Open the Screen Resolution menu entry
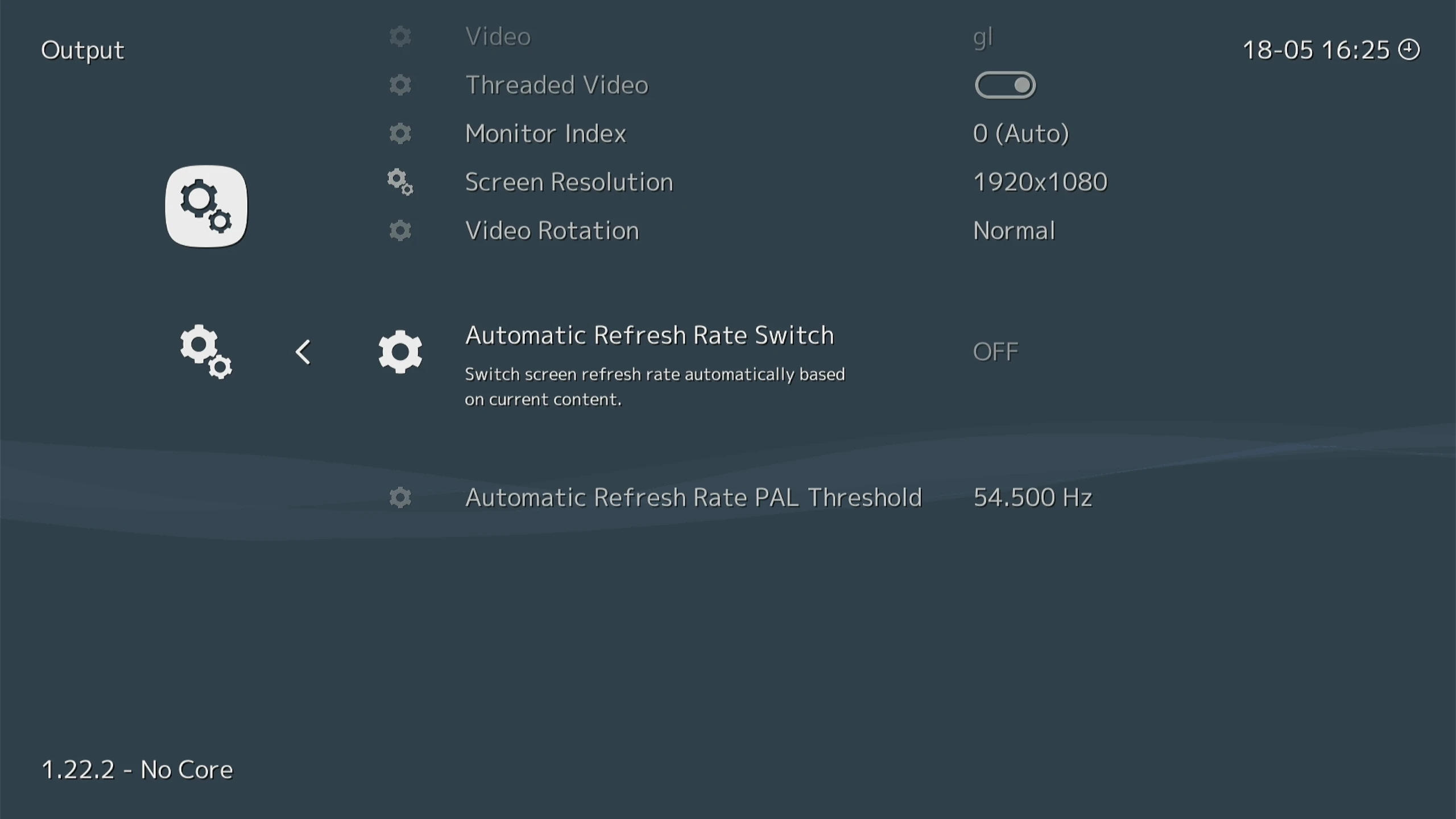The width and height of the screenshot is (1456, 819). tap(569, 182)
